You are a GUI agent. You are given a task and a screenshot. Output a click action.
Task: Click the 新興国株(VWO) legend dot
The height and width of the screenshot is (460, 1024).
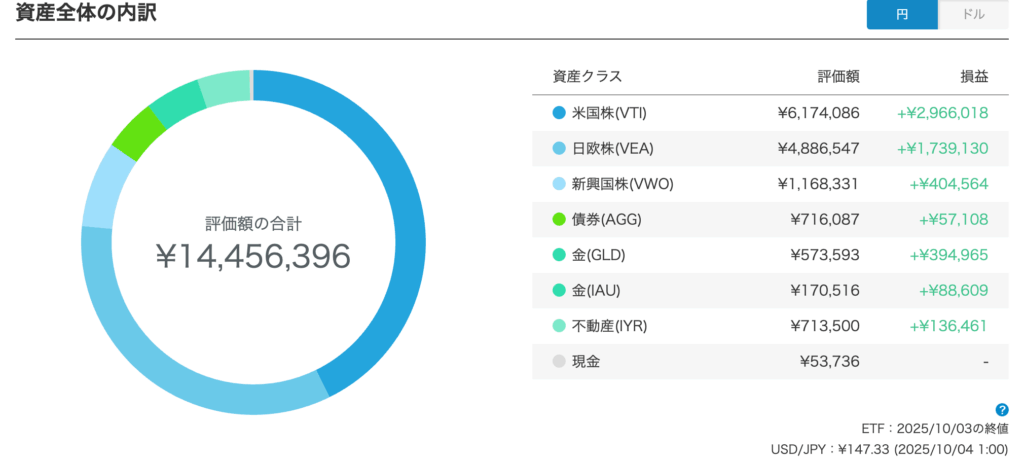(559, 184)
